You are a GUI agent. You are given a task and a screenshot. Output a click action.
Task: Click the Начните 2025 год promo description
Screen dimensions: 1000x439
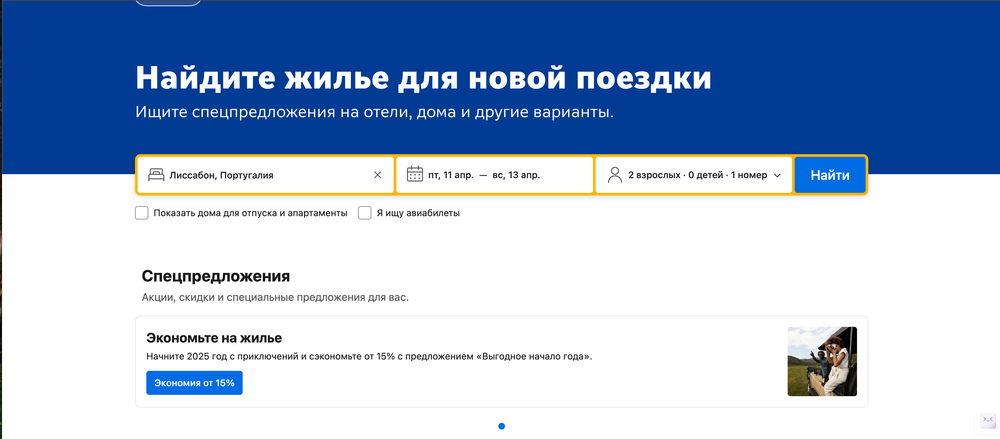(x=369, y=356)
